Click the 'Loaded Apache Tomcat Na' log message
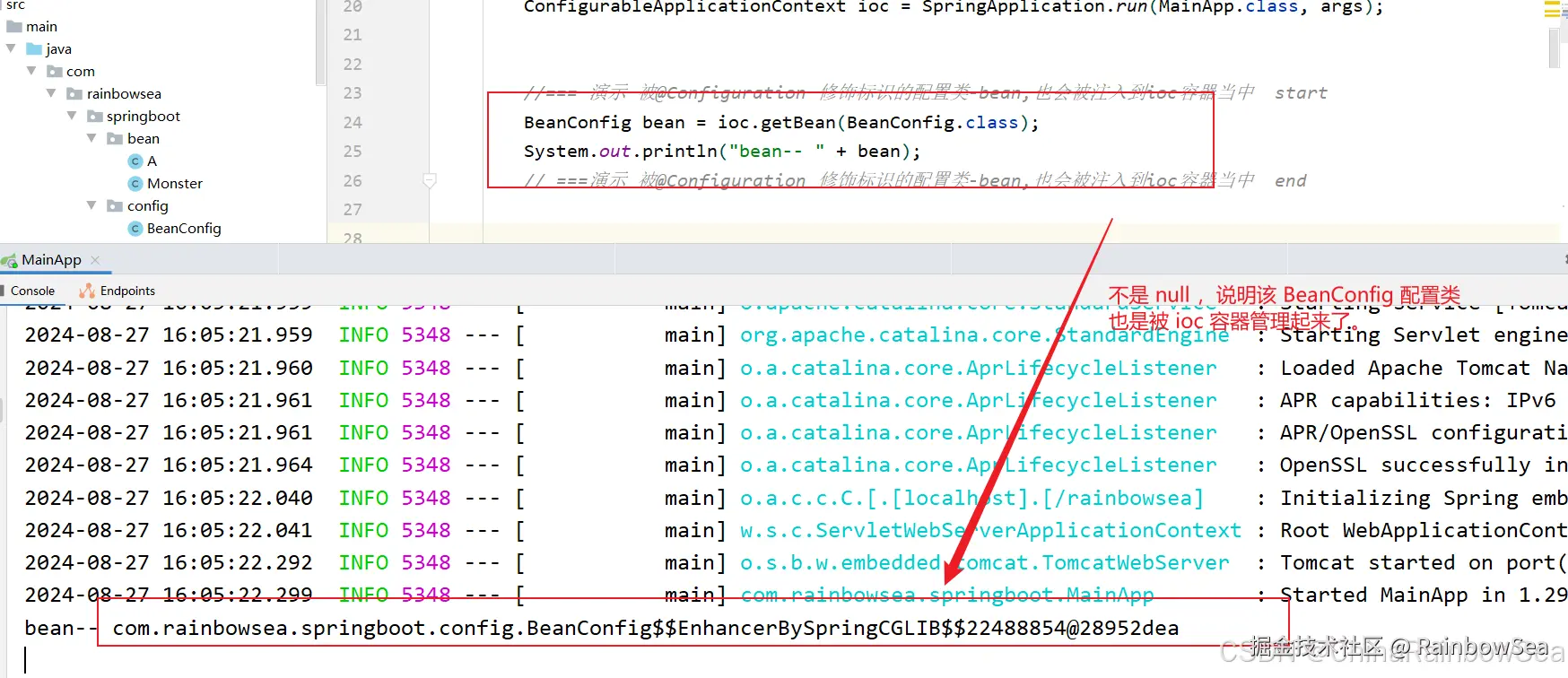 [1424, 369]
